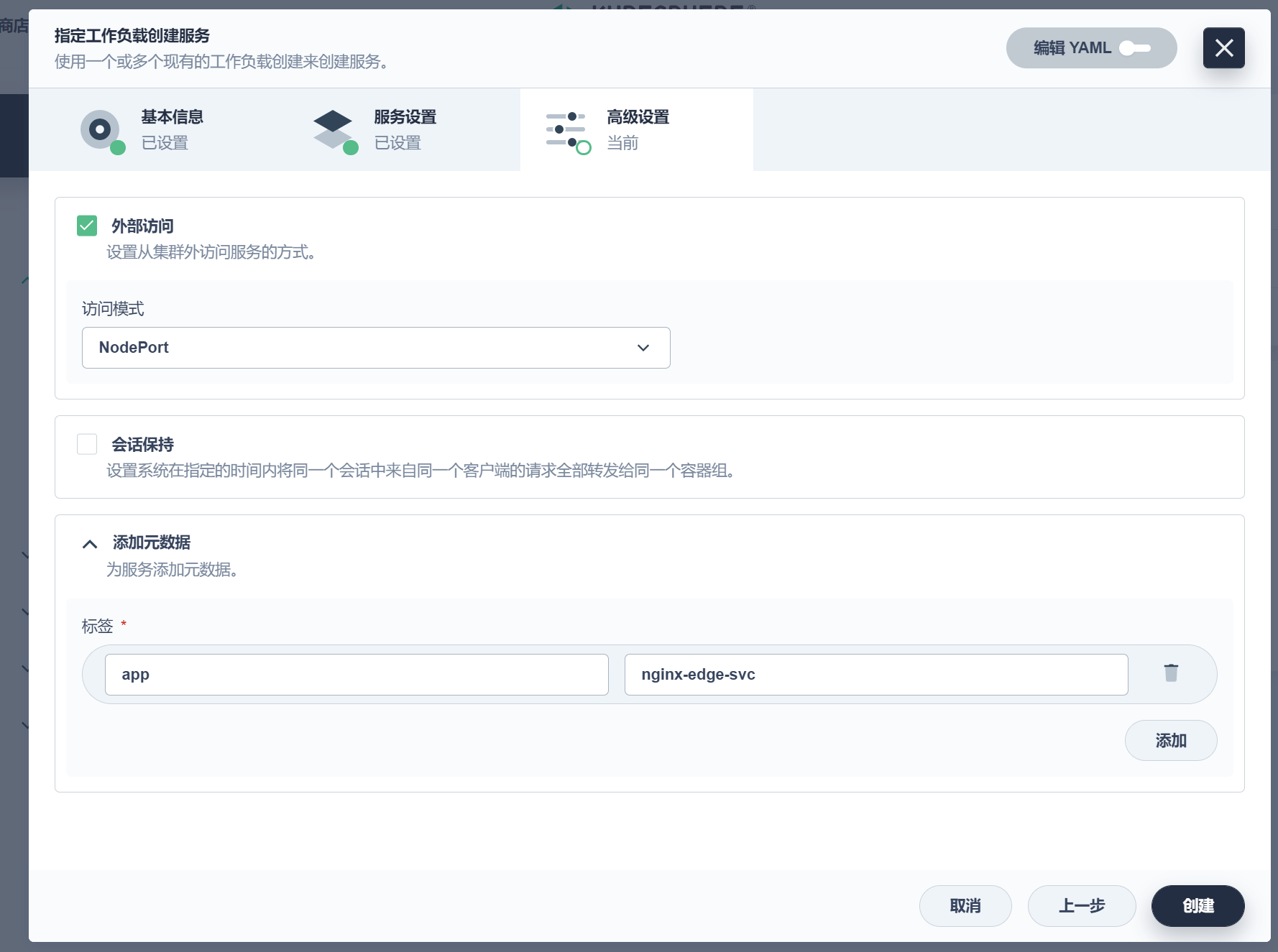Edit the label key field 'app'

pyautogui.click(x=357, y=675)
